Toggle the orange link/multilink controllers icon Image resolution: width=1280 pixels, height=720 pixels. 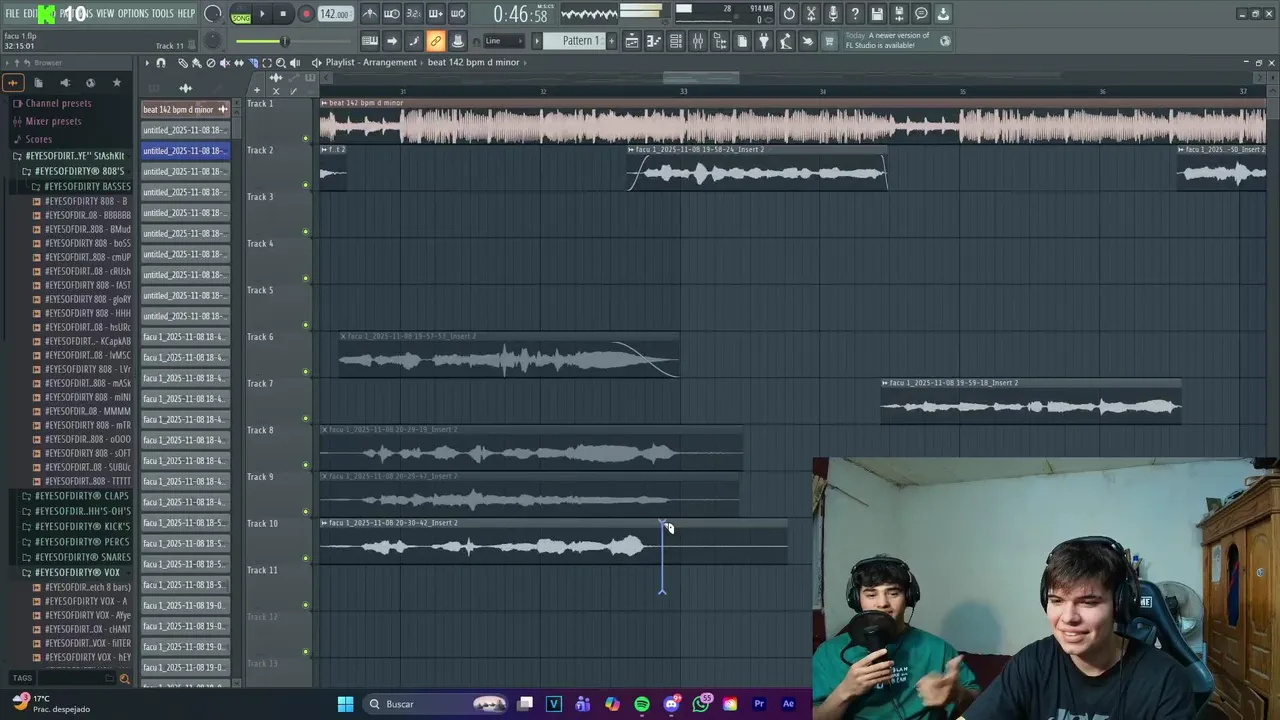point(436,41)
